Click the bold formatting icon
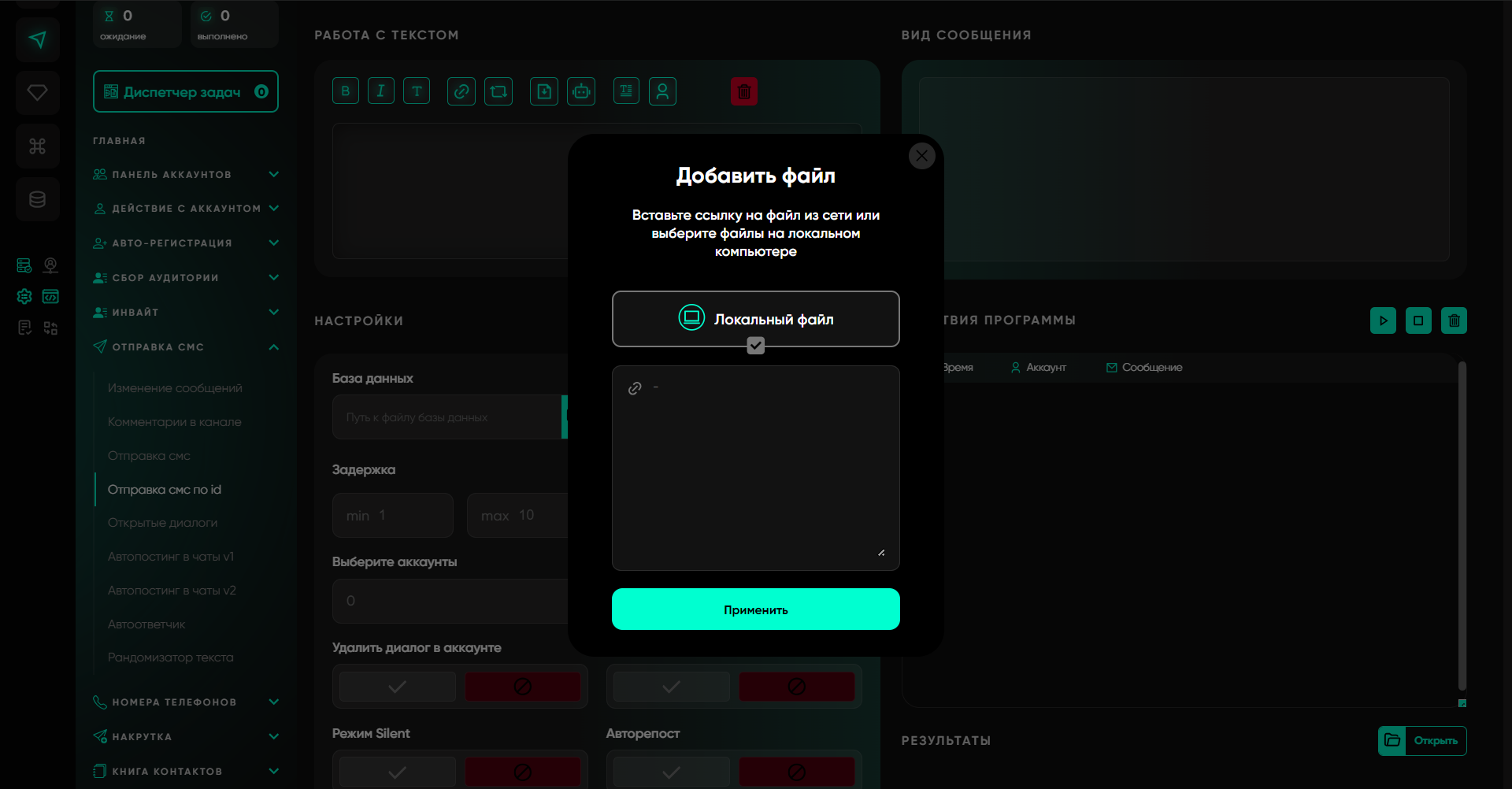 [x=345, y=91]
